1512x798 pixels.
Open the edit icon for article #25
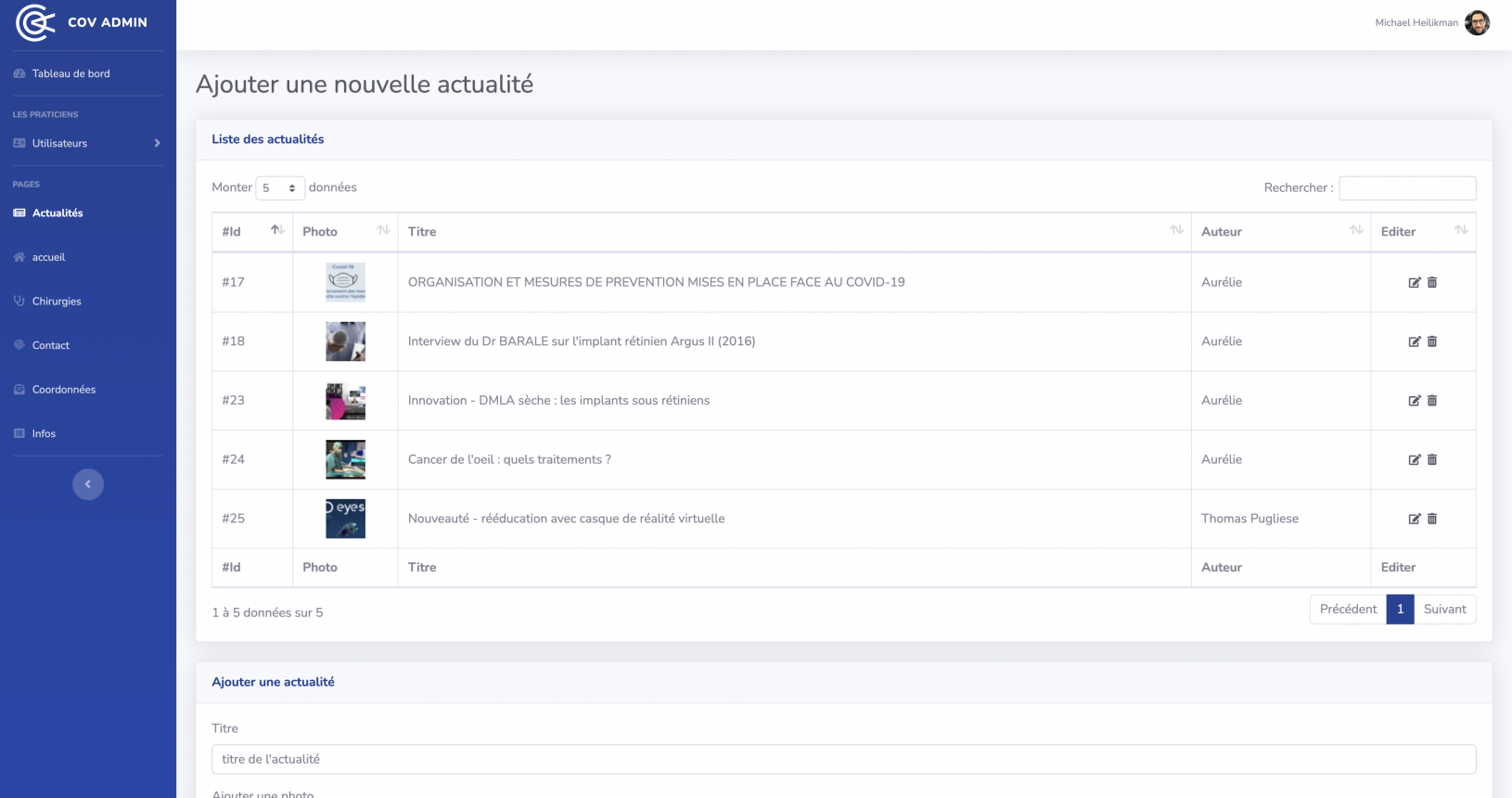pyautogui.click(x=1414, y=519)
